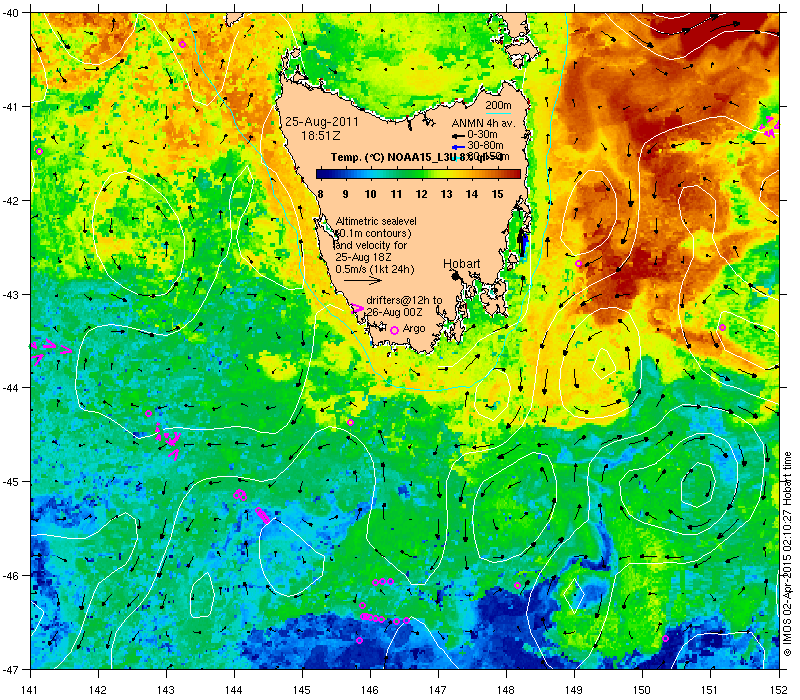Click the 'Temp. (°C) NOAA15_L3U' colorbar title
The image size is (800, 700).
pos(394,157)
